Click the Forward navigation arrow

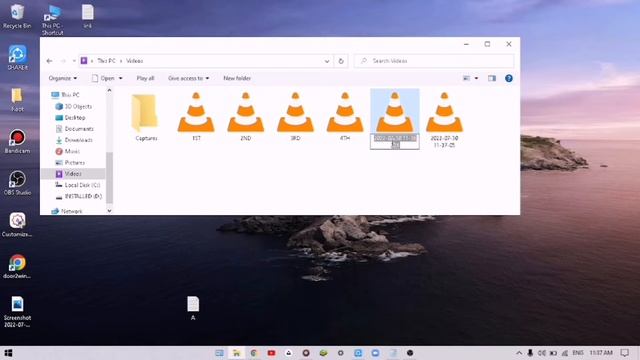(x=63, y=61)
